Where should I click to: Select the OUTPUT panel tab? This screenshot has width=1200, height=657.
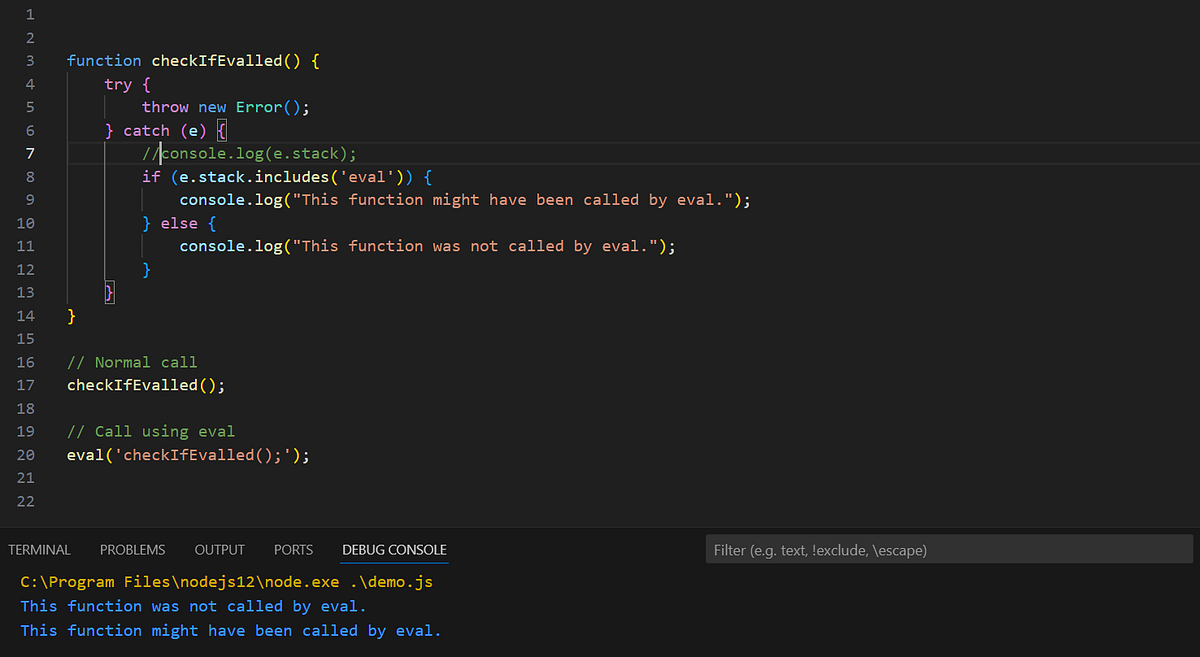[219, 549]
